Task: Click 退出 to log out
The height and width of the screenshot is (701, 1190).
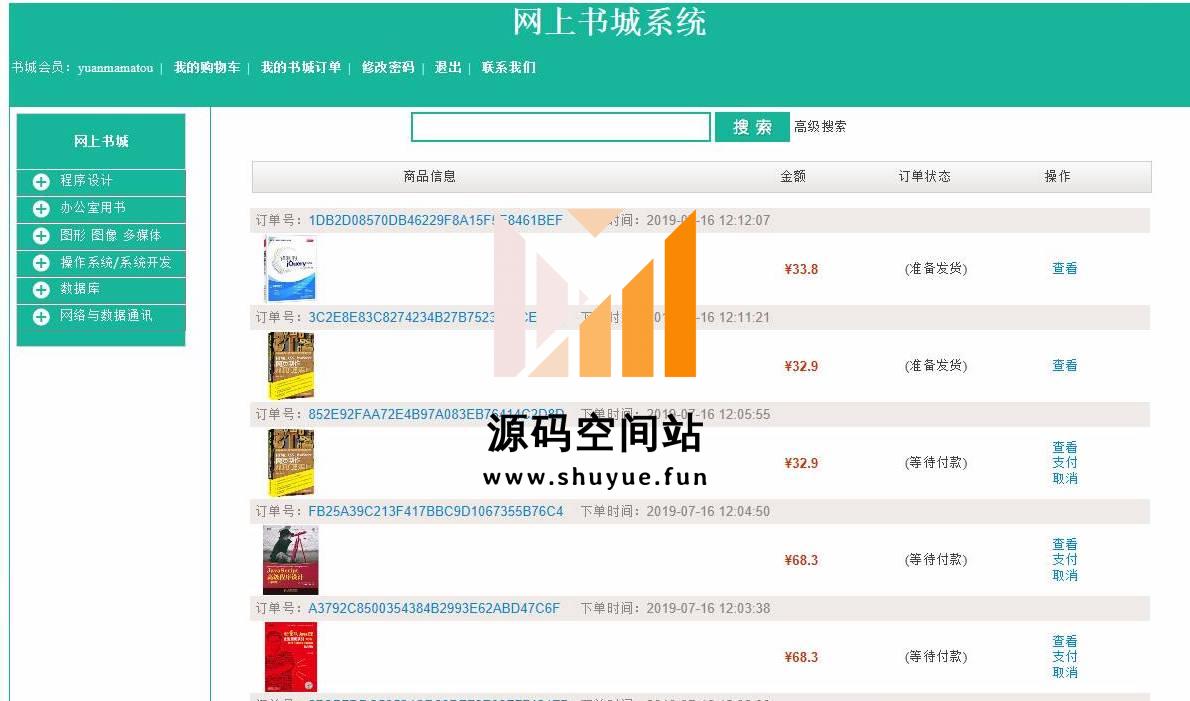Action: point(448,68)
